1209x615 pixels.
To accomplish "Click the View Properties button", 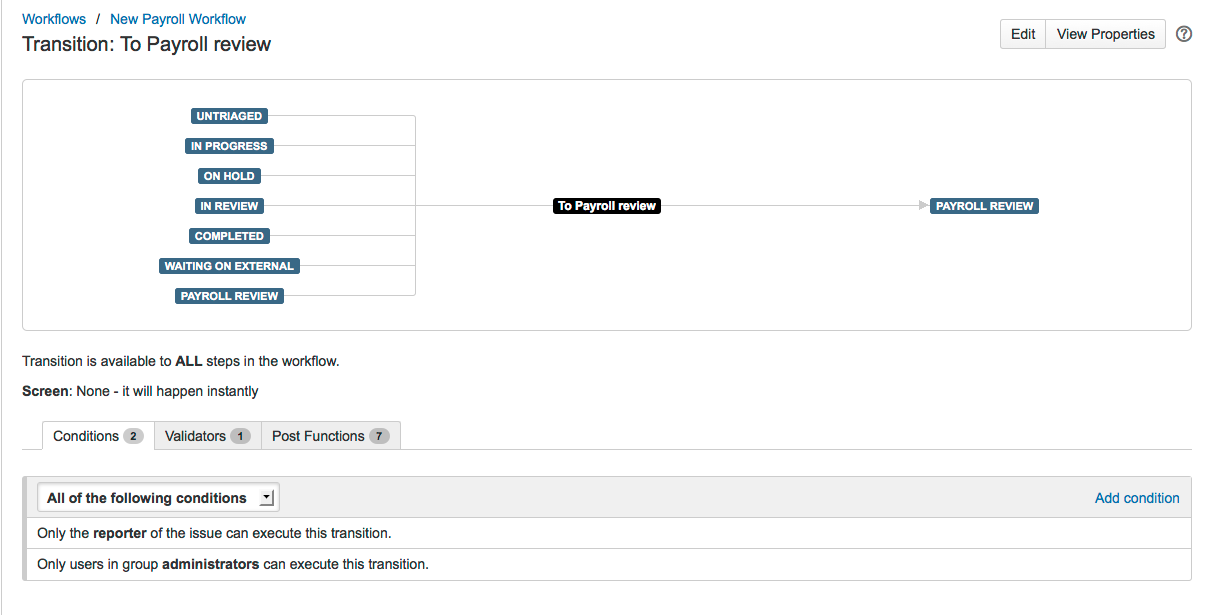I will (x=1105, y=34).
